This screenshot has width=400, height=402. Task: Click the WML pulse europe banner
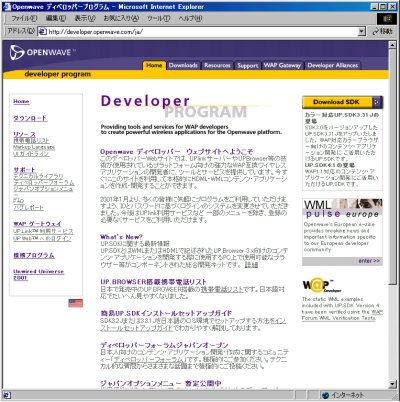[342, 208]
